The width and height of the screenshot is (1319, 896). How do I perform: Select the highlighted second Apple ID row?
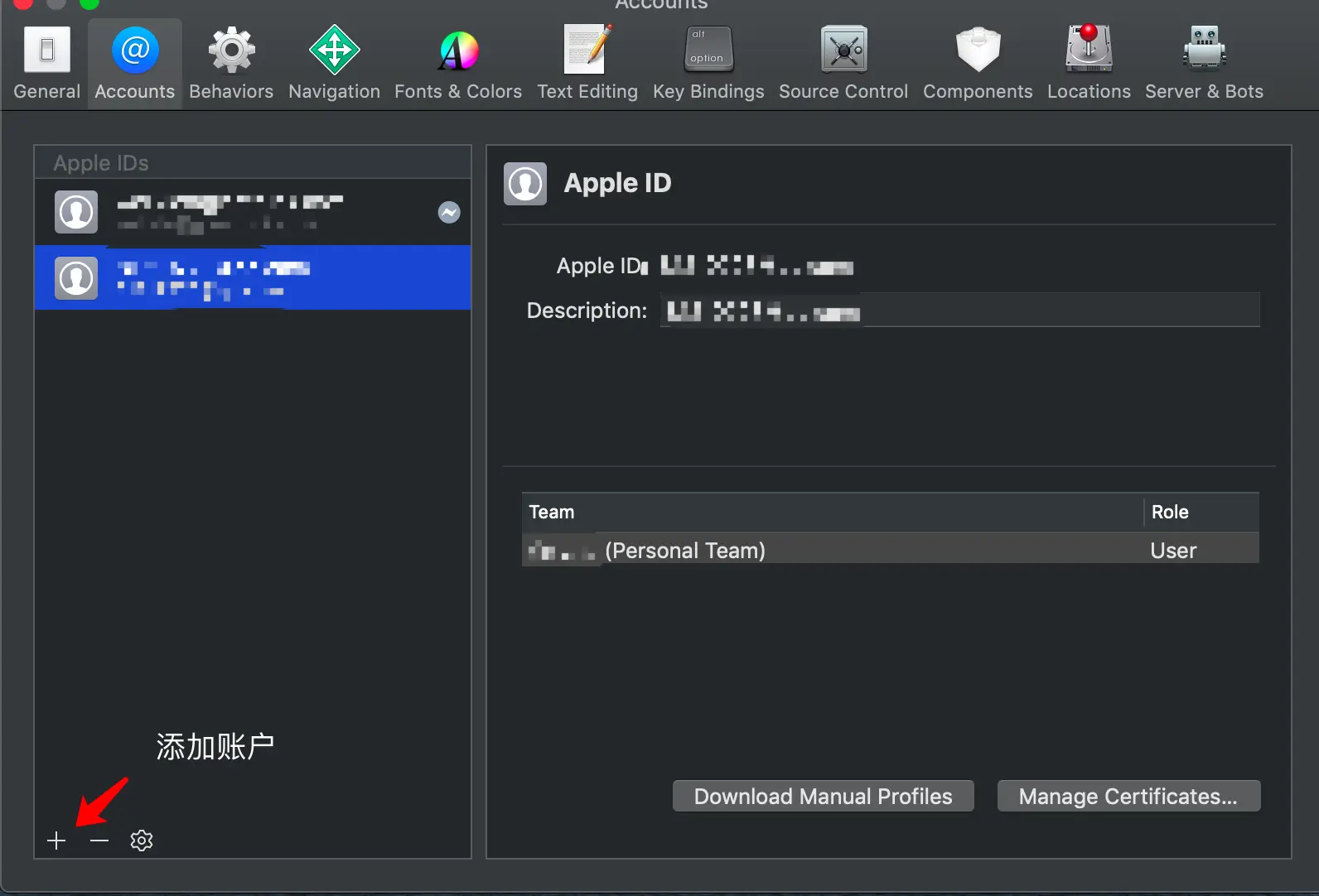click(253, 277)
